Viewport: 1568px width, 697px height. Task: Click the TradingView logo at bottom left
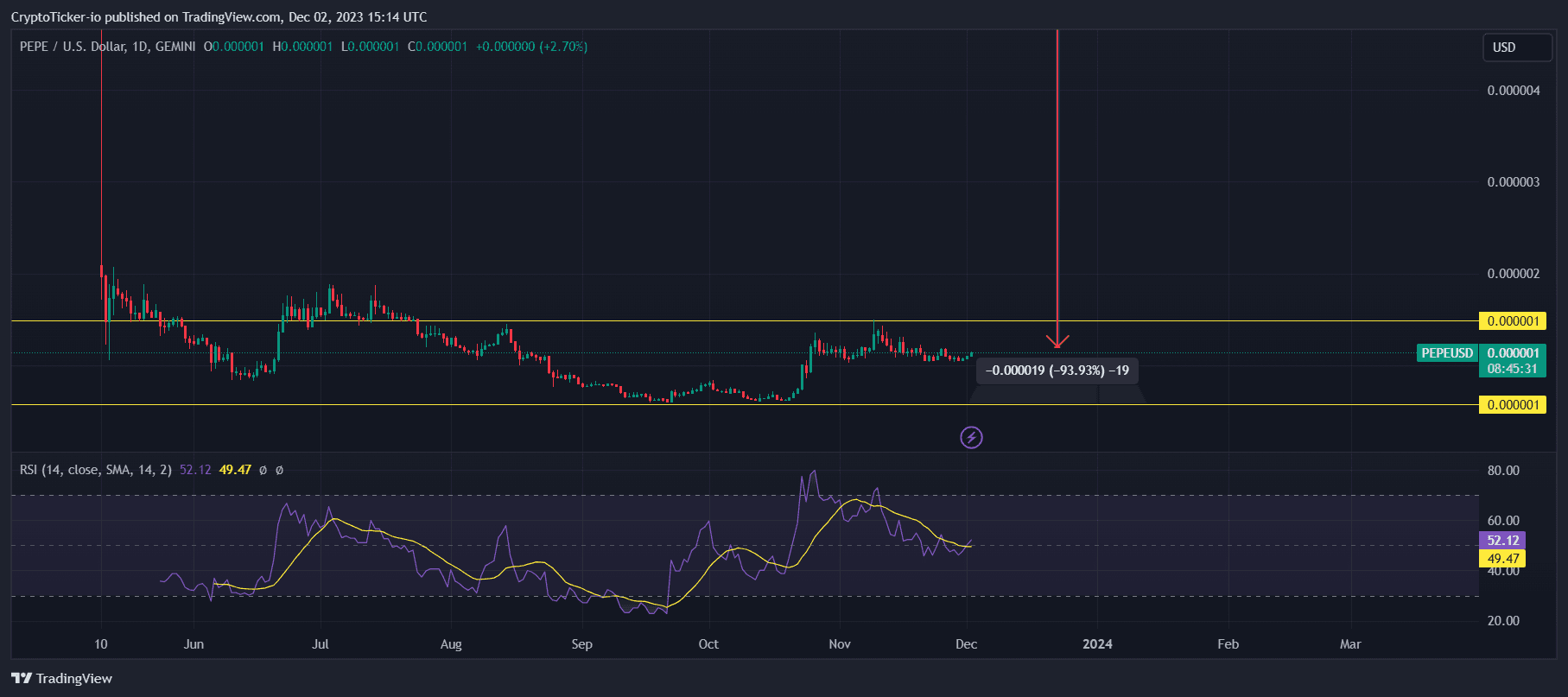click(x=62, y=678)
